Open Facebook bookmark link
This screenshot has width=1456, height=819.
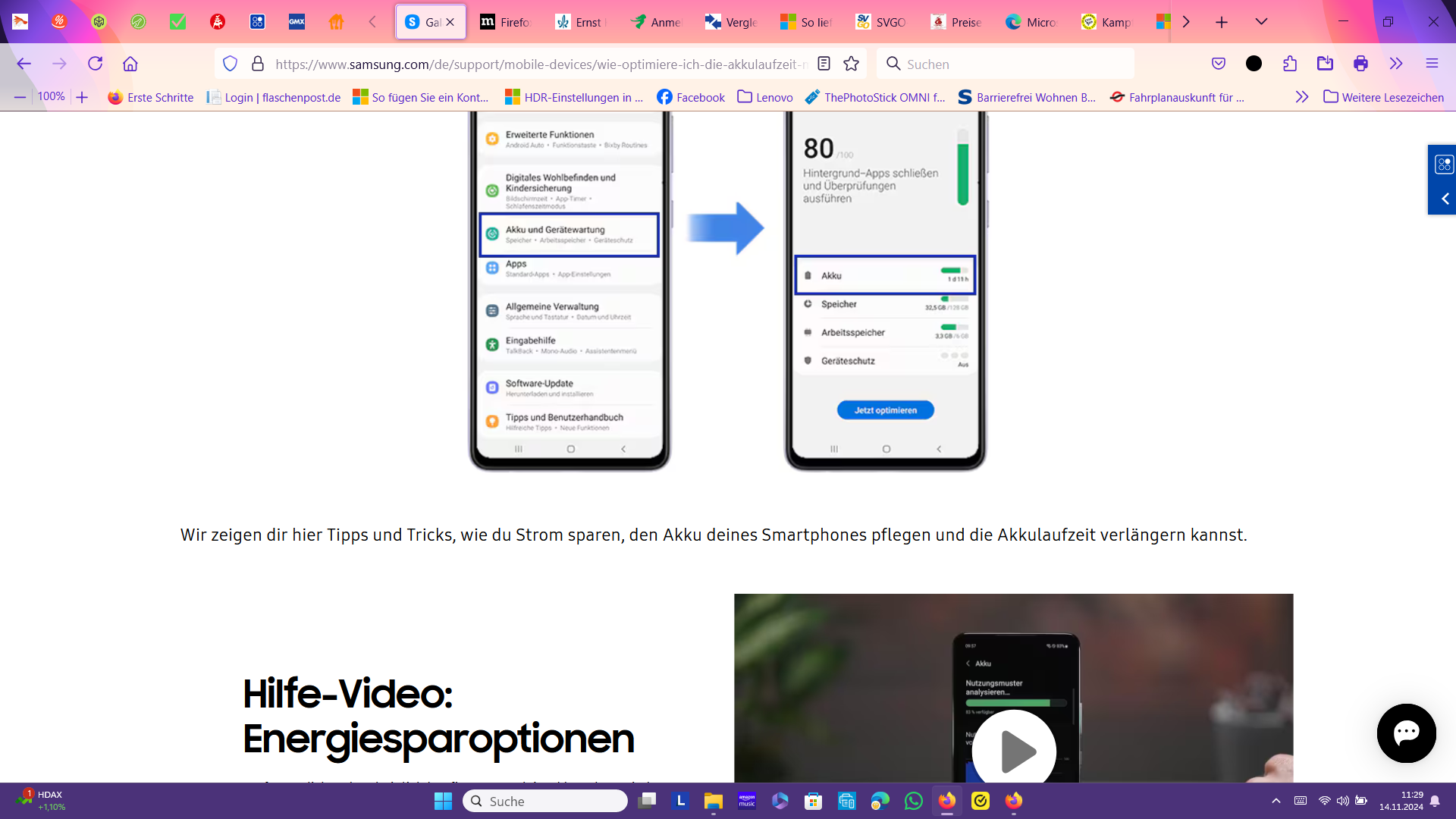[x=691, y=97]
